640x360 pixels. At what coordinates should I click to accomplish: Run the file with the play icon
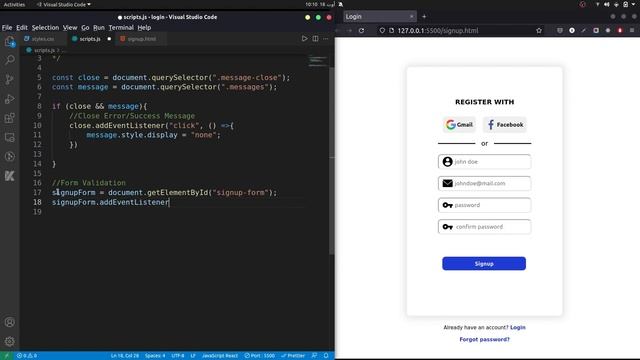click(304, 39)
